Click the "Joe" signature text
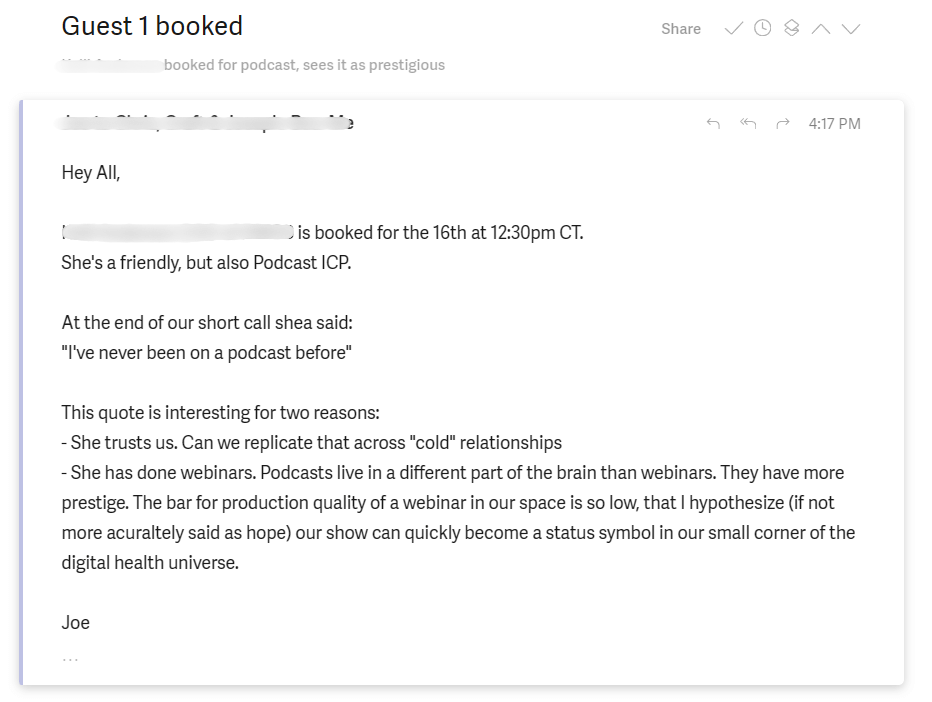932x702 pixels. pyautogui.click(x=76, y=622)
